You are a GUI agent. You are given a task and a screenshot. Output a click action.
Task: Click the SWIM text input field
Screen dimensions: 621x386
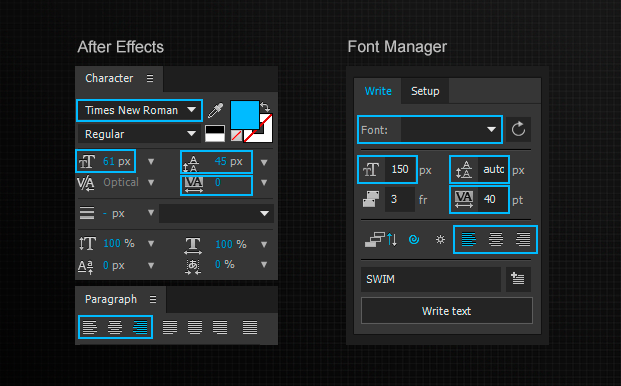click(x=431, y=279)
